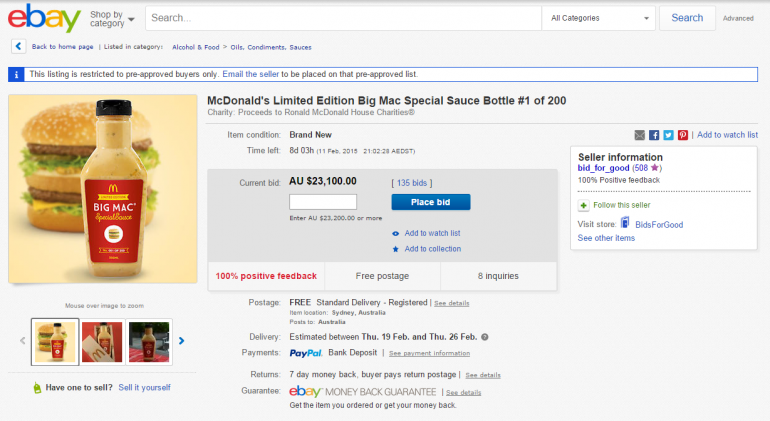Click the blue Search button
This screenshot has width=770, height=421.
point(687,18)
